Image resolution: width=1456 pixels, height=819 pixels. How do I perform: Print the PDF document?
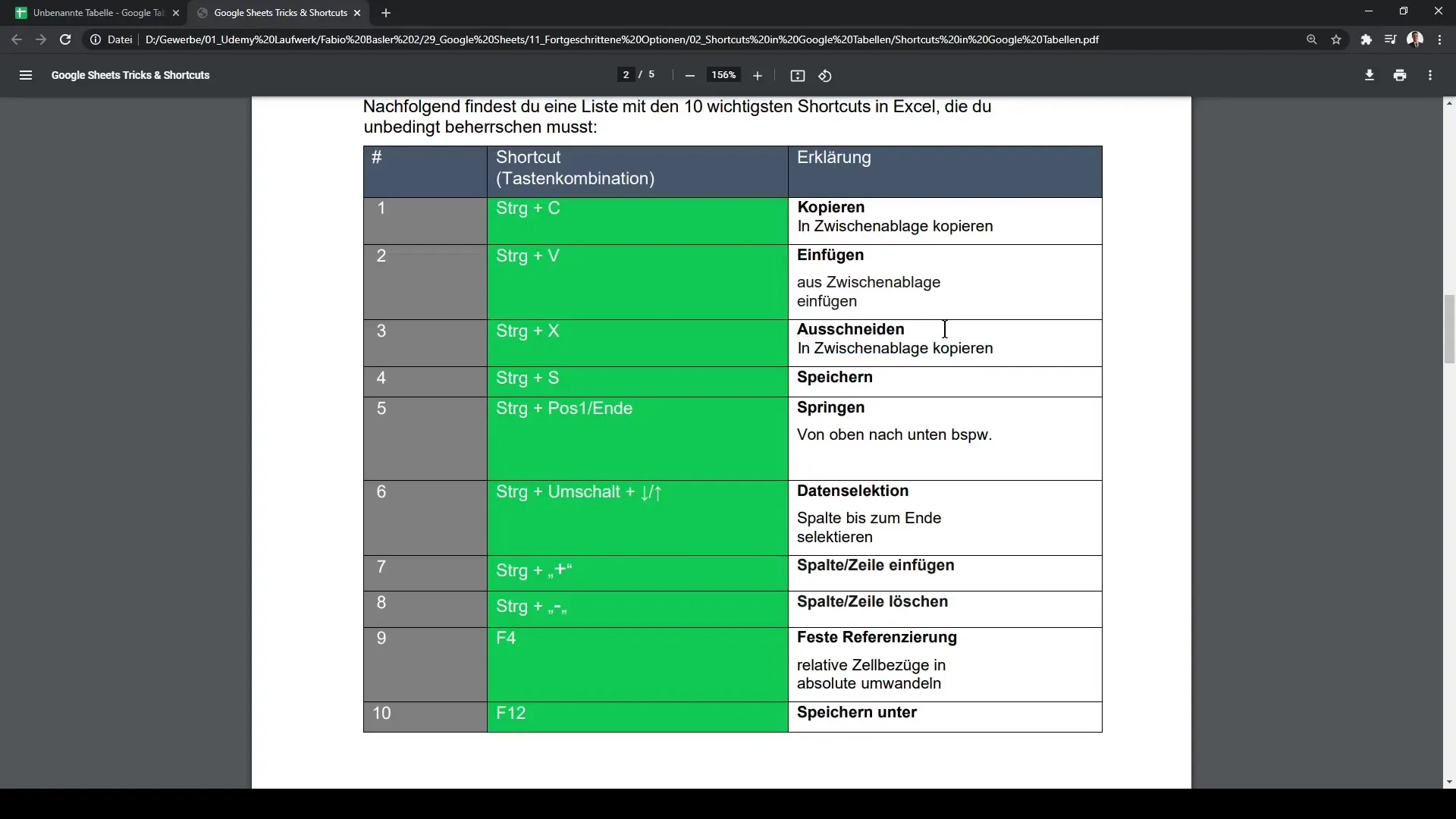tap(1400, 75)
